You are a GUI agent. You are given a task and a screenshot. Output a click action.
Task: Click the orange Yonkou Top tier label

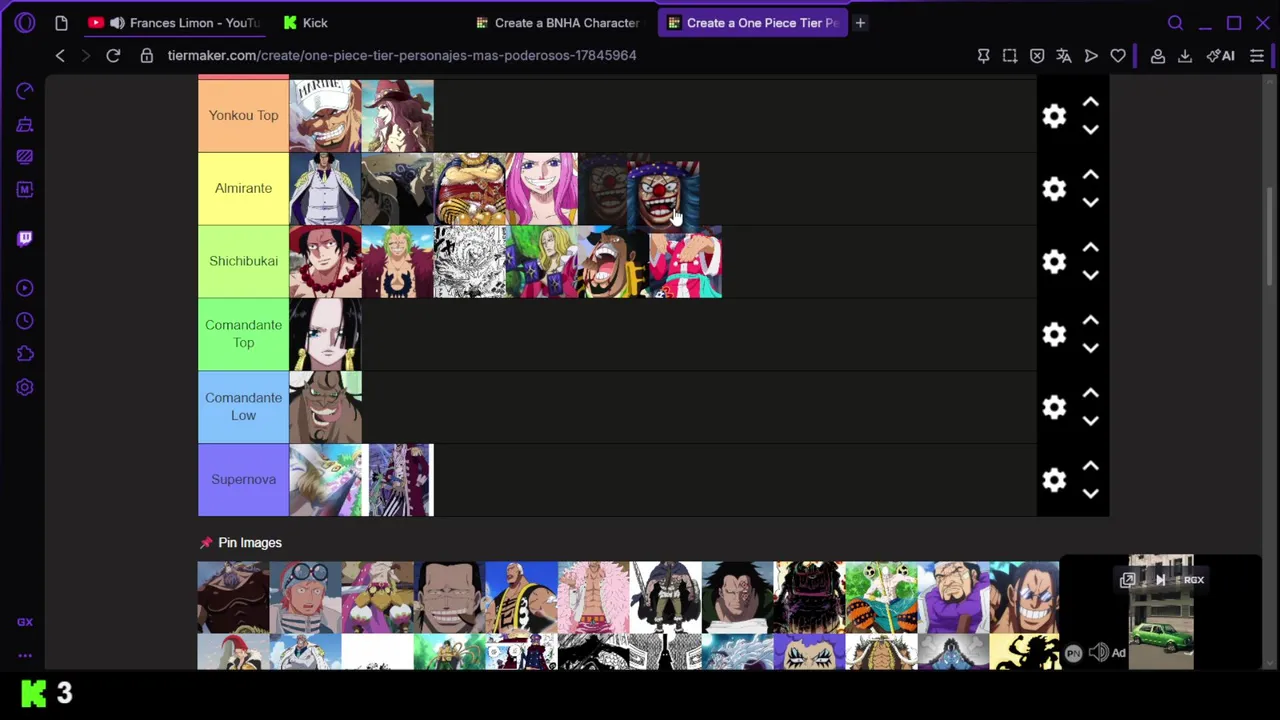tap(243, 115)
